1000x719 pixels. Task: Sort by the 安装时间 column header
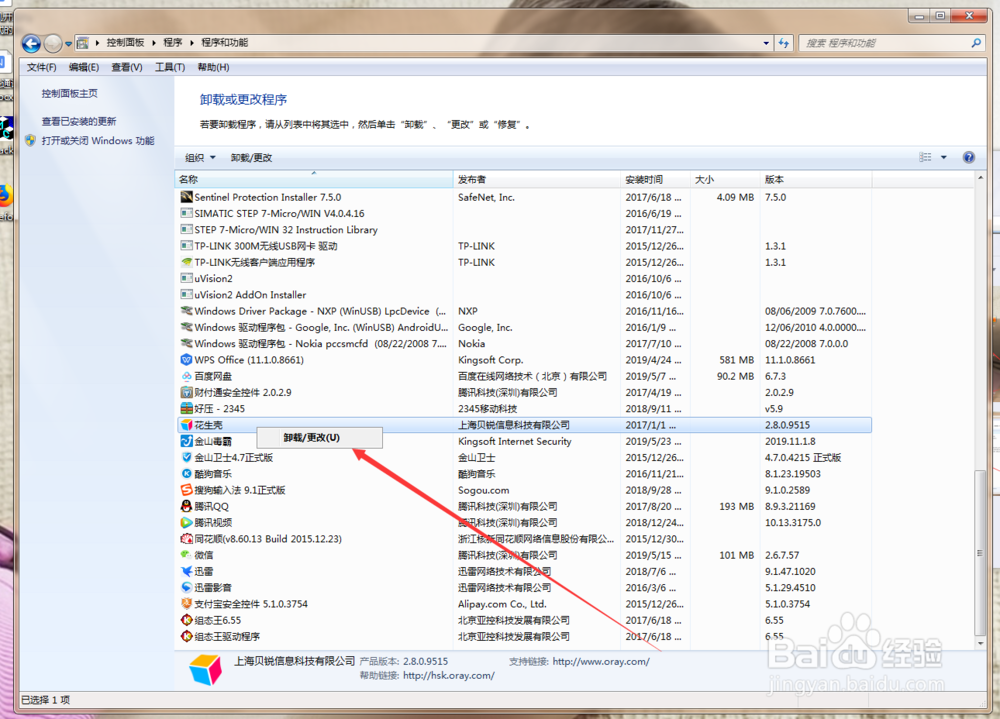[656, 179]
